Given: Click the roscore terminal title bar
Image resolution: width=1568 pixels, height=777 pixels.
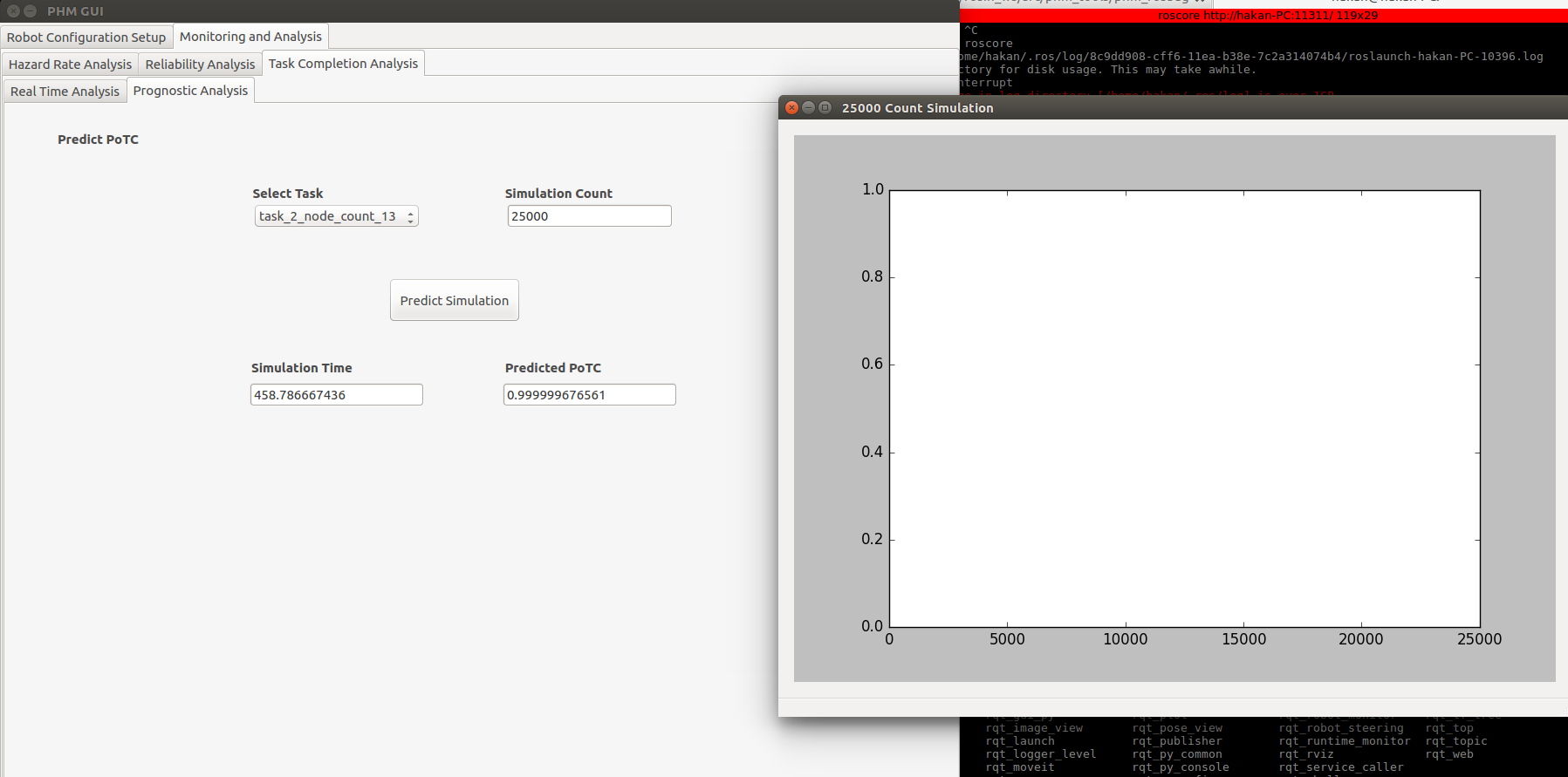Looking at the screenshot, I should [1263, 16].
